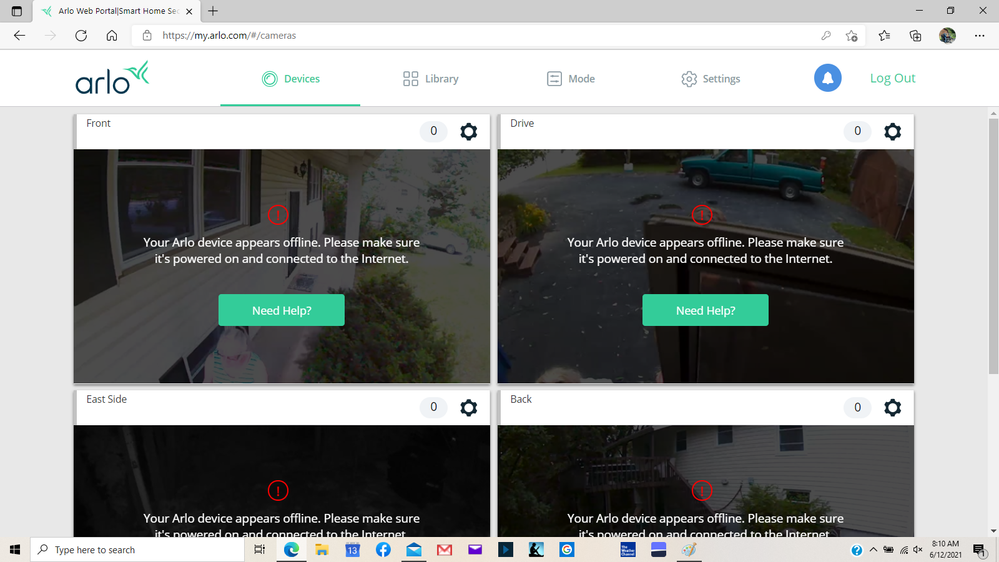Open the browser profile avatar

(x=947, y=36)
